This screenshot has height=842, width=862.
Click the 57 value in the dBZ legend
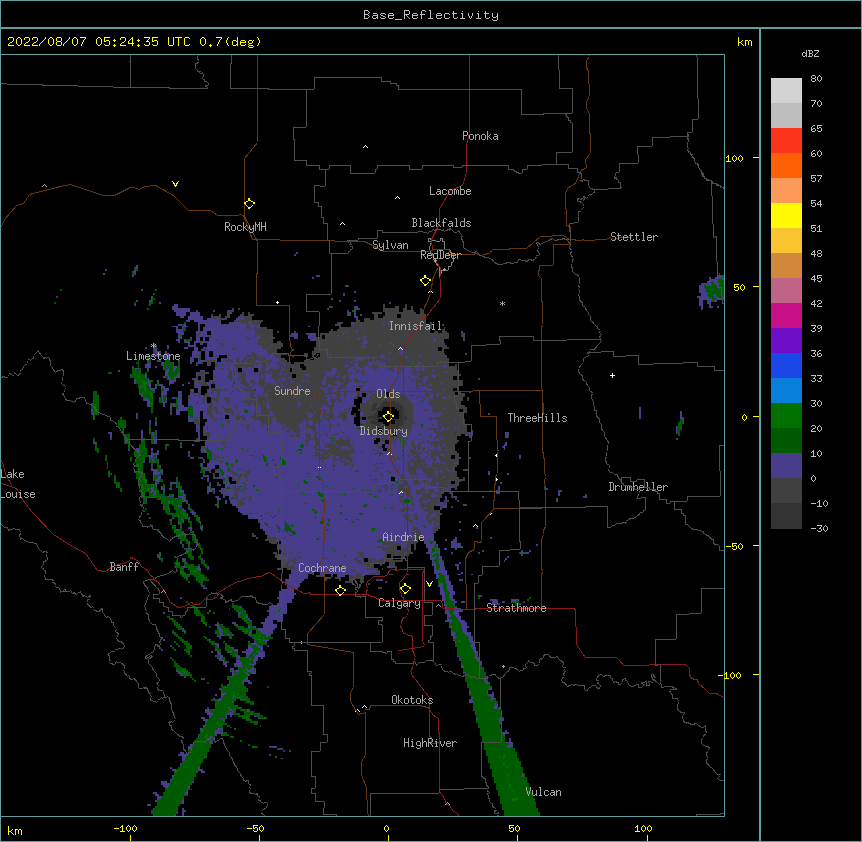coord(816,178)
